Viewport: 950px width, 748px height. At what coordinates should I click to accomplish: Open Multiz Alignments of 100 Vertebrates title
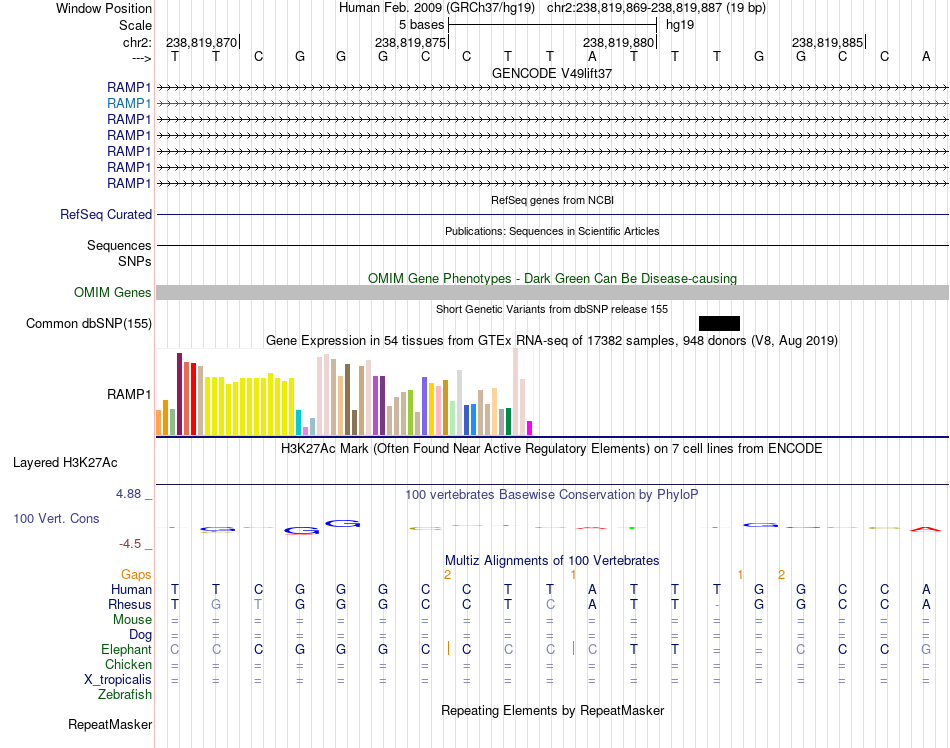552,561
